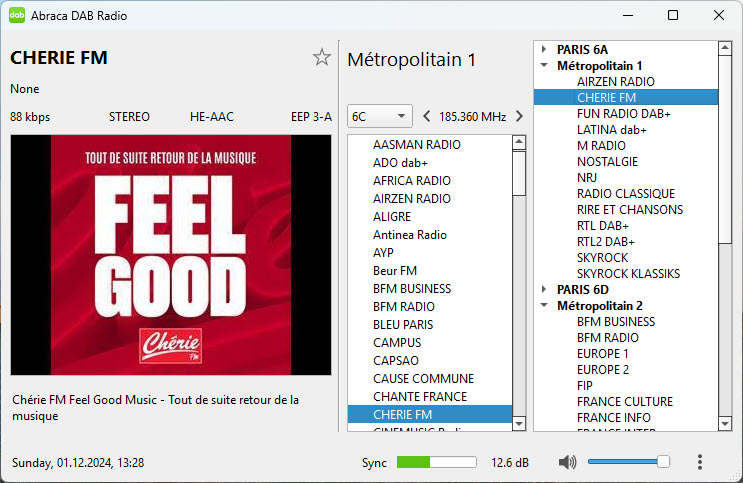Click the 185.360 MHz frequency label
Viewport: 743px width, 483px height.
tap(472, 117)
